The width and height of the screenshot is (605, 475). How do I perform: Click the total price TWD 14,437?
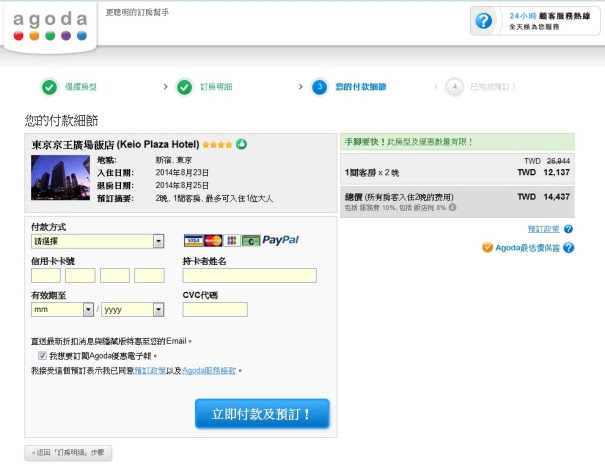point(544,197)
